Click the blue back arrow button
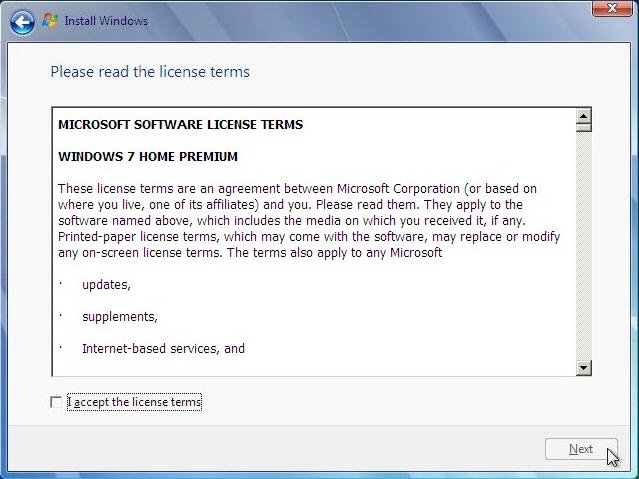The height and width of the screenshot is (479, 639). coord(22,21)
